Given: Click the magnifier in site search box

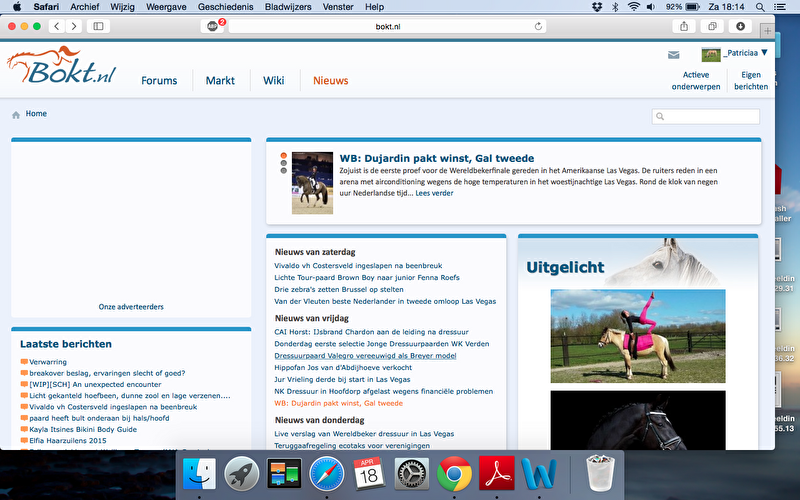Looking at the screenshot, I should click(660, 116).
